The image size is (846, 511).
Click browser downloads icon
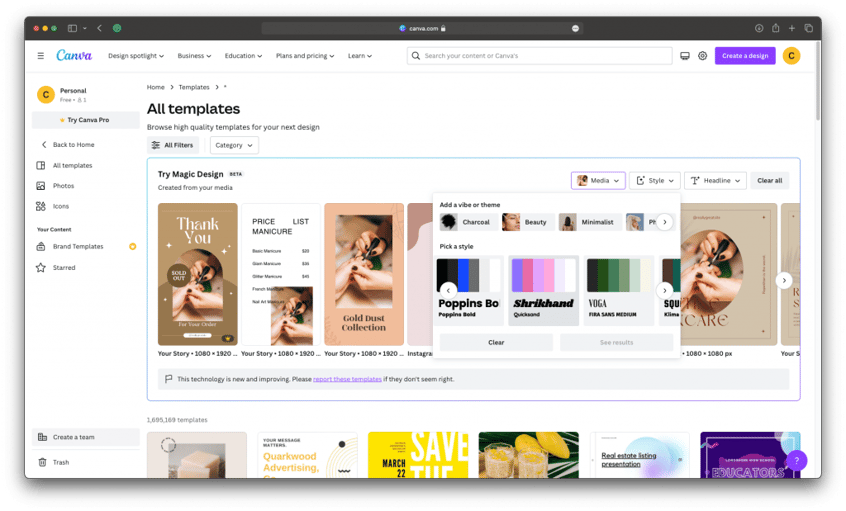(759, 28)
